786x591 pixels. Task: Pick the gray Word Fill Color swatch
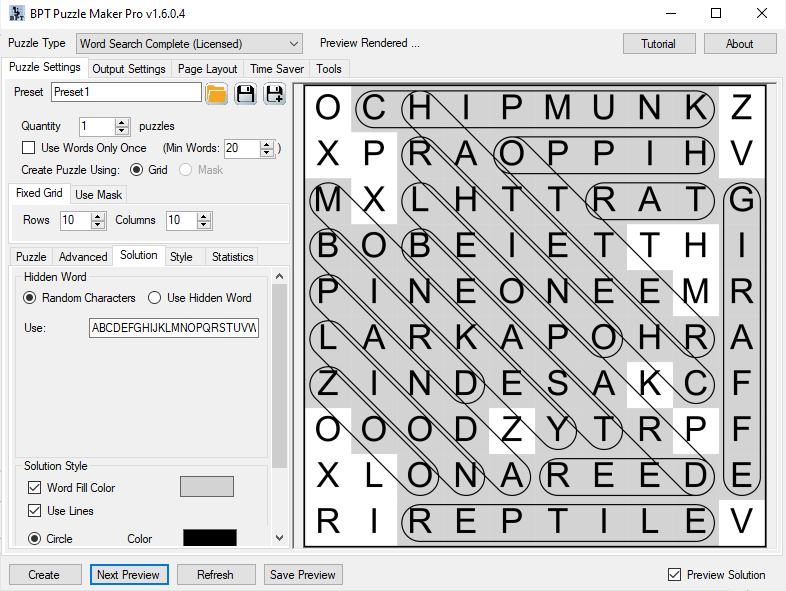(x=207, y=487)
